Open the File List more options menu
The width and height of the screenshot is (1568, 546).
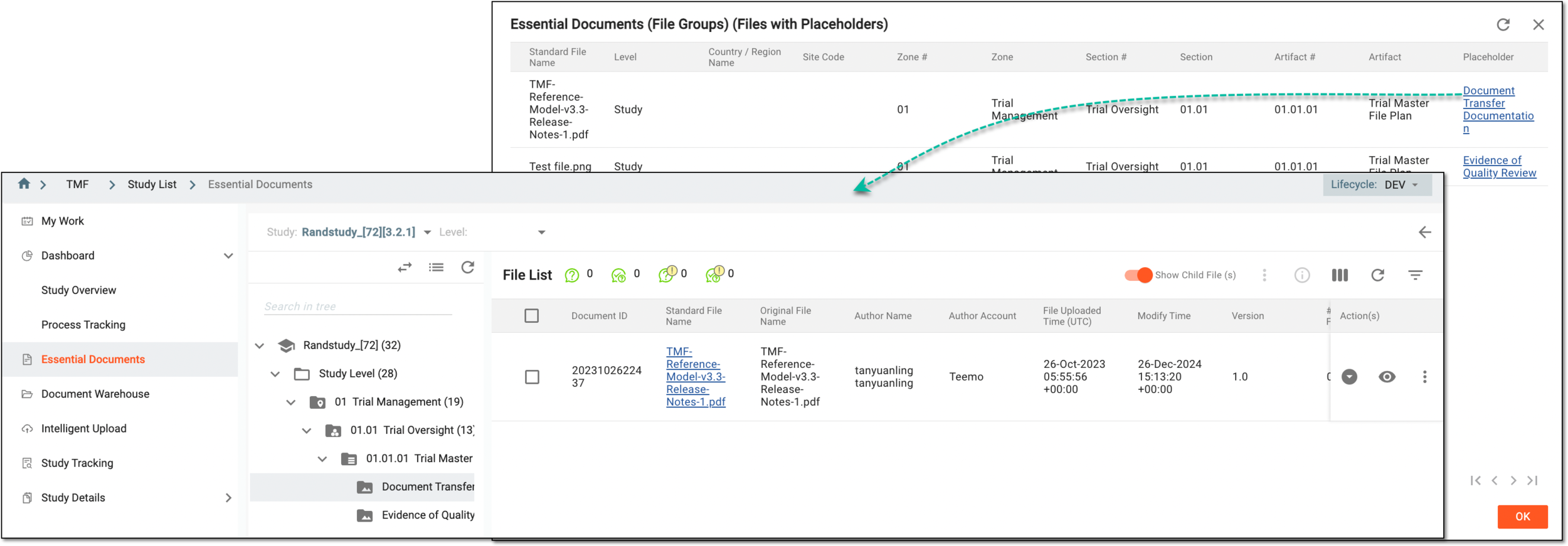point(1264,275)
